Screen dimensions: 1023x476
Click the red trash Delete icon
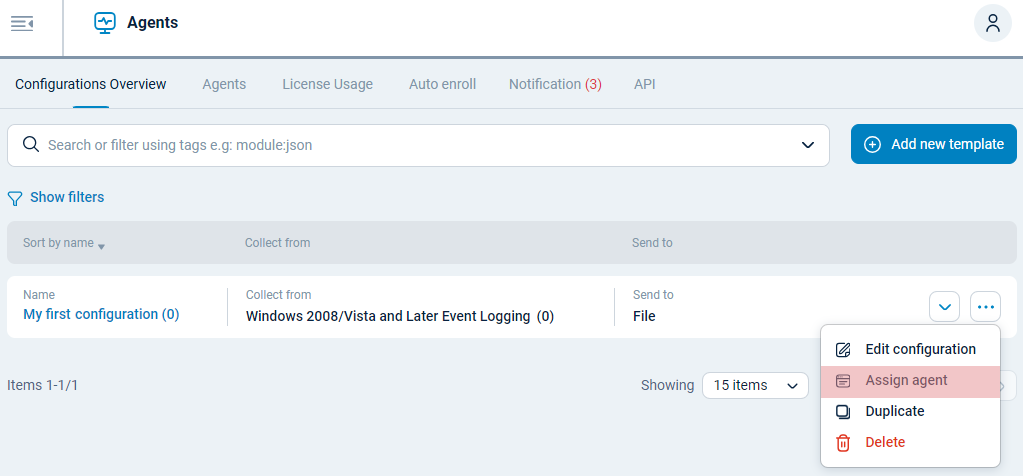[843, 442]
